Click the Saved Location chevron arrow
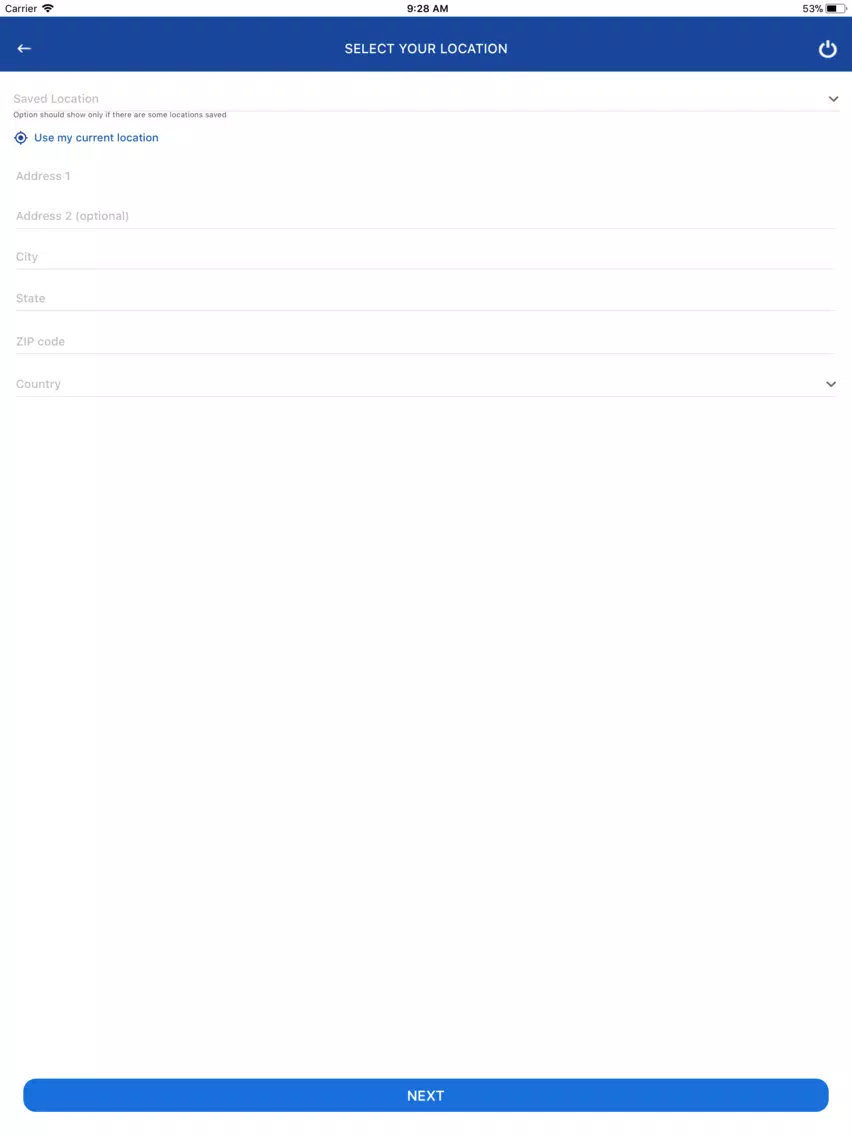This screenshot has height=1136, width=852. [x=833, y=99]
